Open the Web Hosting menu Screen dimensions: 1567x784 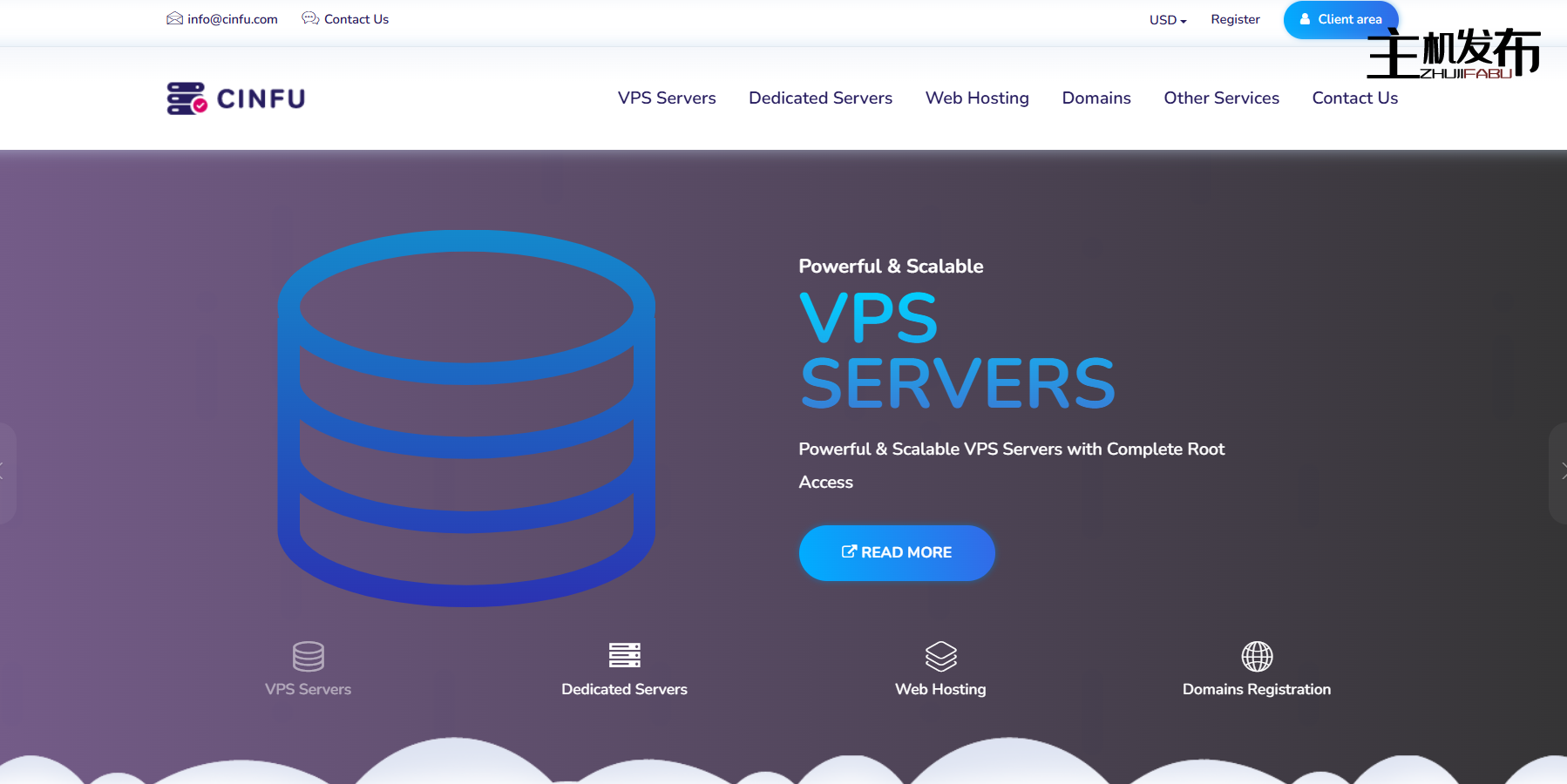point(977,98)
